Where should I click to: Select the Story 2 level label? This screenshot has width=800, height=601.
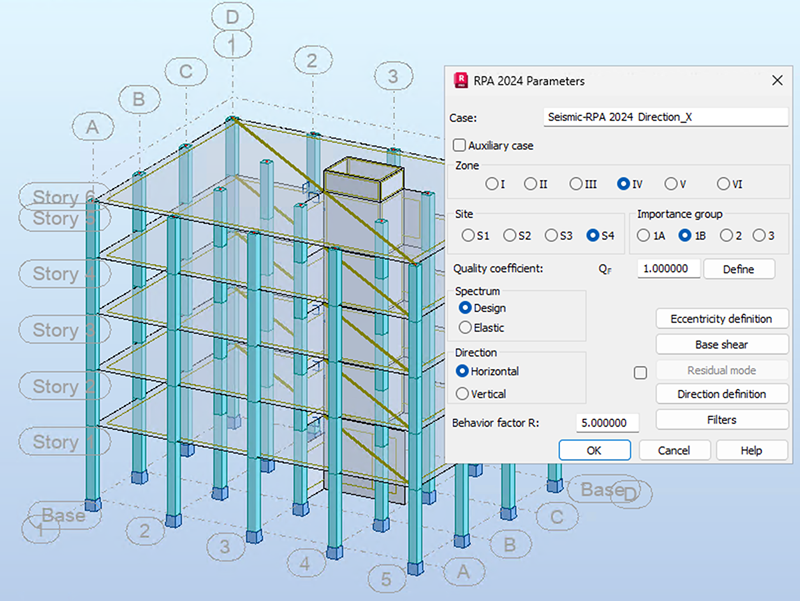coord(65,386)
